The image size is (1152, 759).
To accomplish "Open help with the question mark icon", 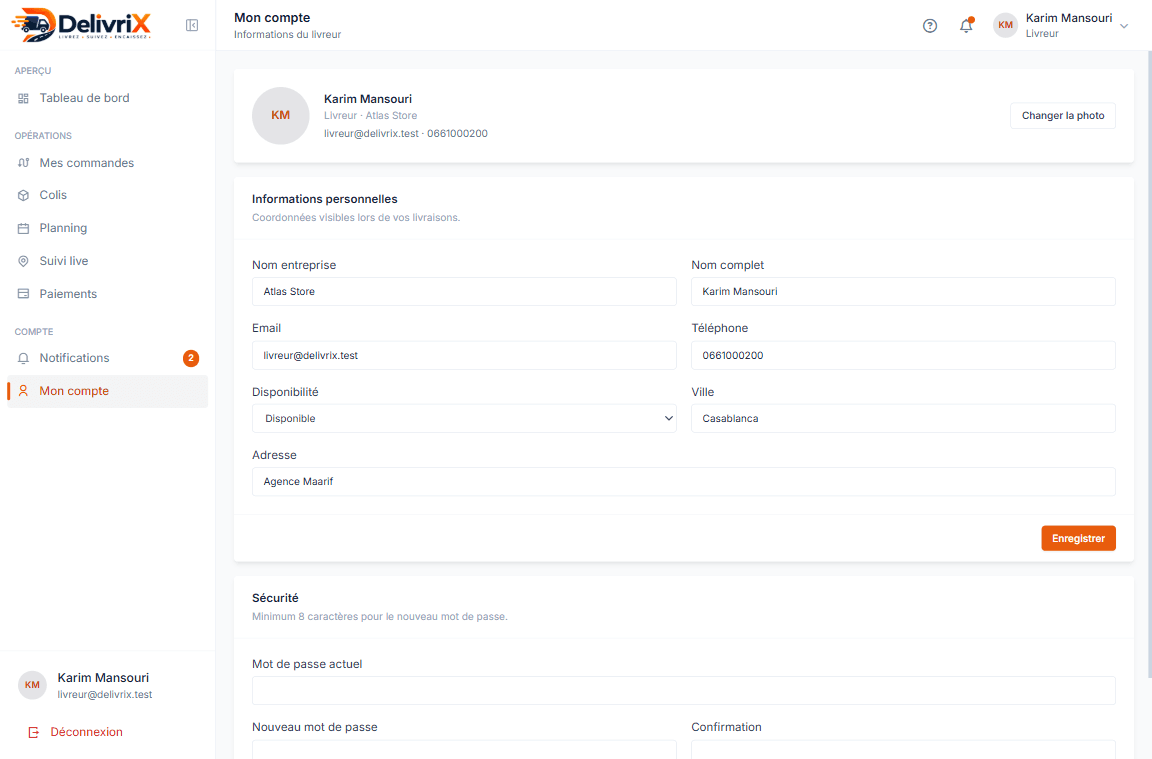I will click(x=930, y=26).
